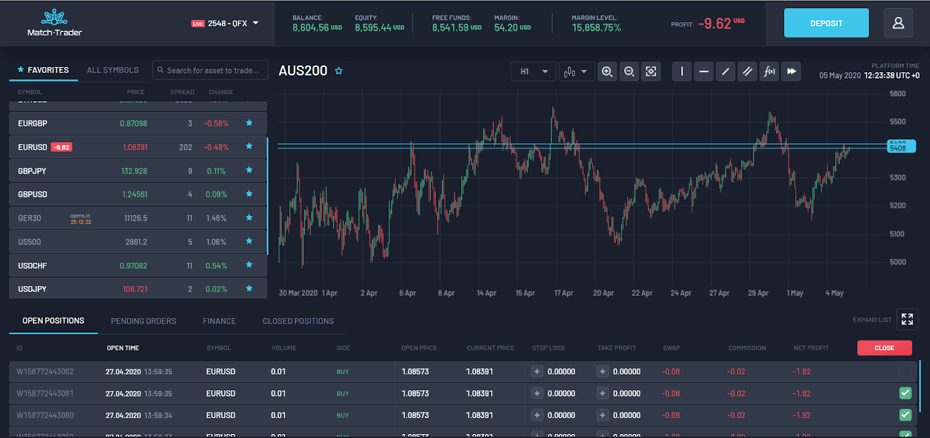Screen dimensions: 930x438
Task: Select the horizontal line drawing tool
Action: pos(704,72)
